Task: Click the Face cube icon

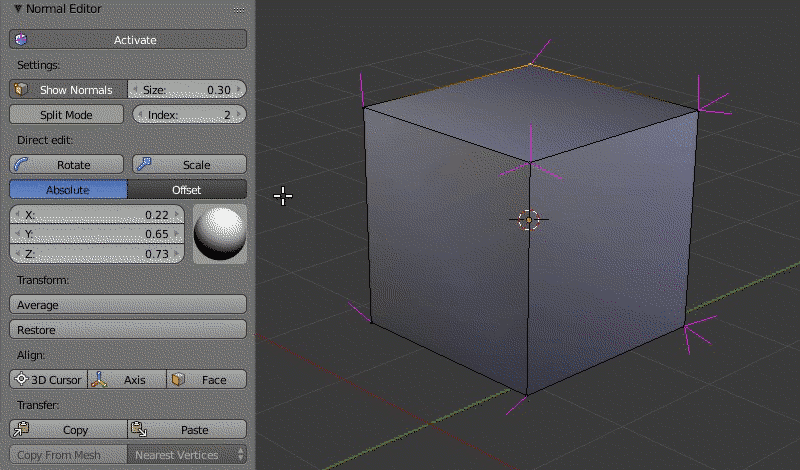Action: [x=178, y=379]
